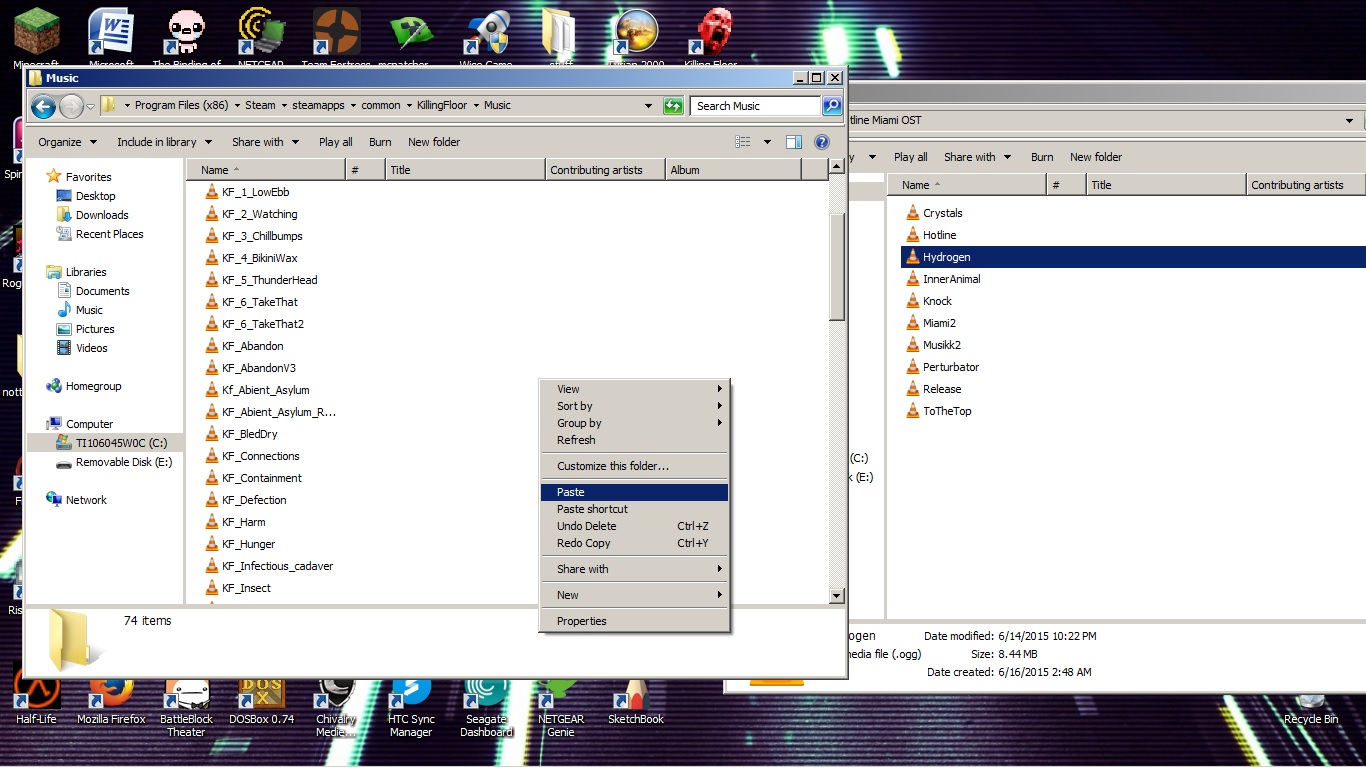Open Homegroup in the navigation pane
This screenshot has width=1366, height=768.
point(93,386)
